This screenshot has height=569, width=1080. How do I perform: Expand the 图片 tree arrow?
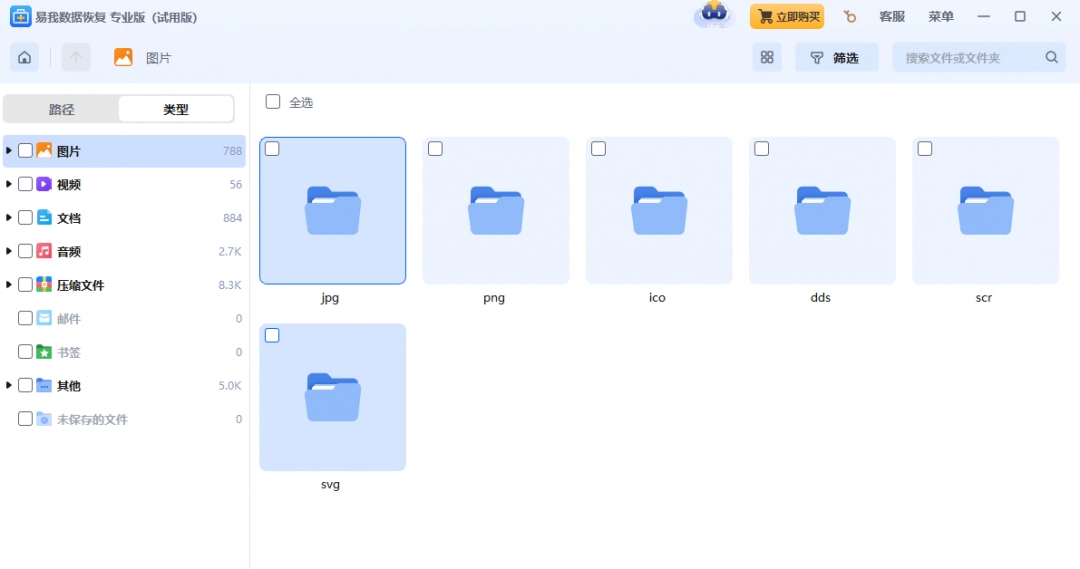8,150
